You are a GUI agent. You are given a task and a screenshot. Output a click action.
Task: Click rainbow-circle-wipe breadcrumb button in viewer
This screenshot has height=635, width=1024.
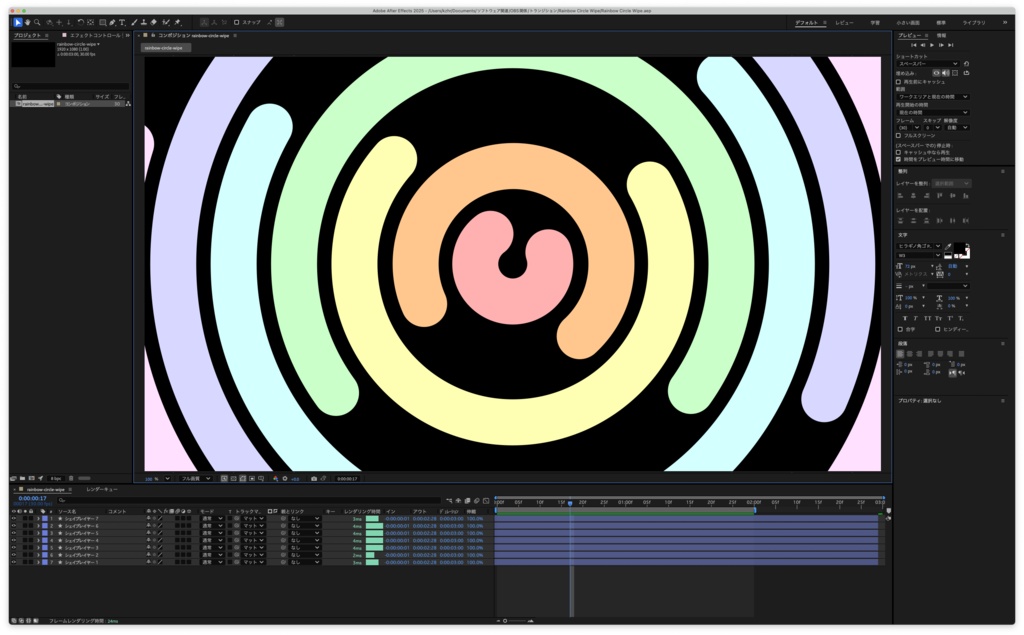click(x=164, y=48)
